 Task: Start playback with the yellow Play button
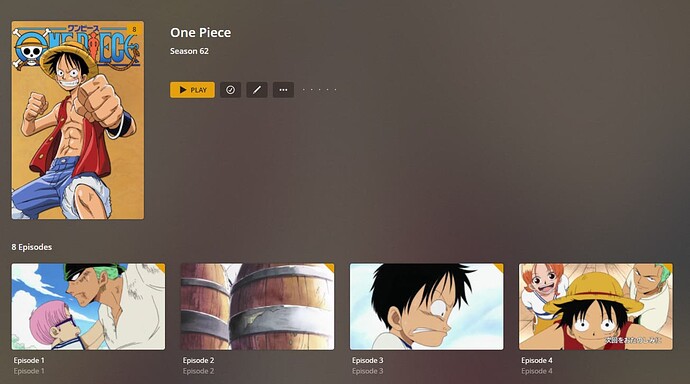coord(192,90)
